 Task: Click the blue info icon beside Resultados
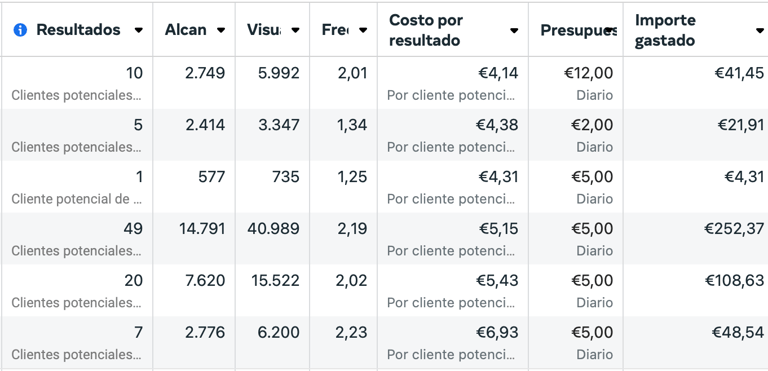tap(20, 30)
